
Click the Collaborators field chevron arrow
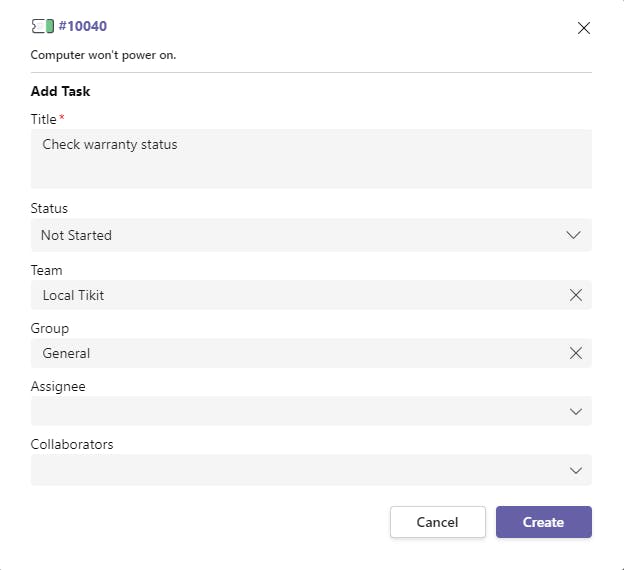[x=576, y=470]
